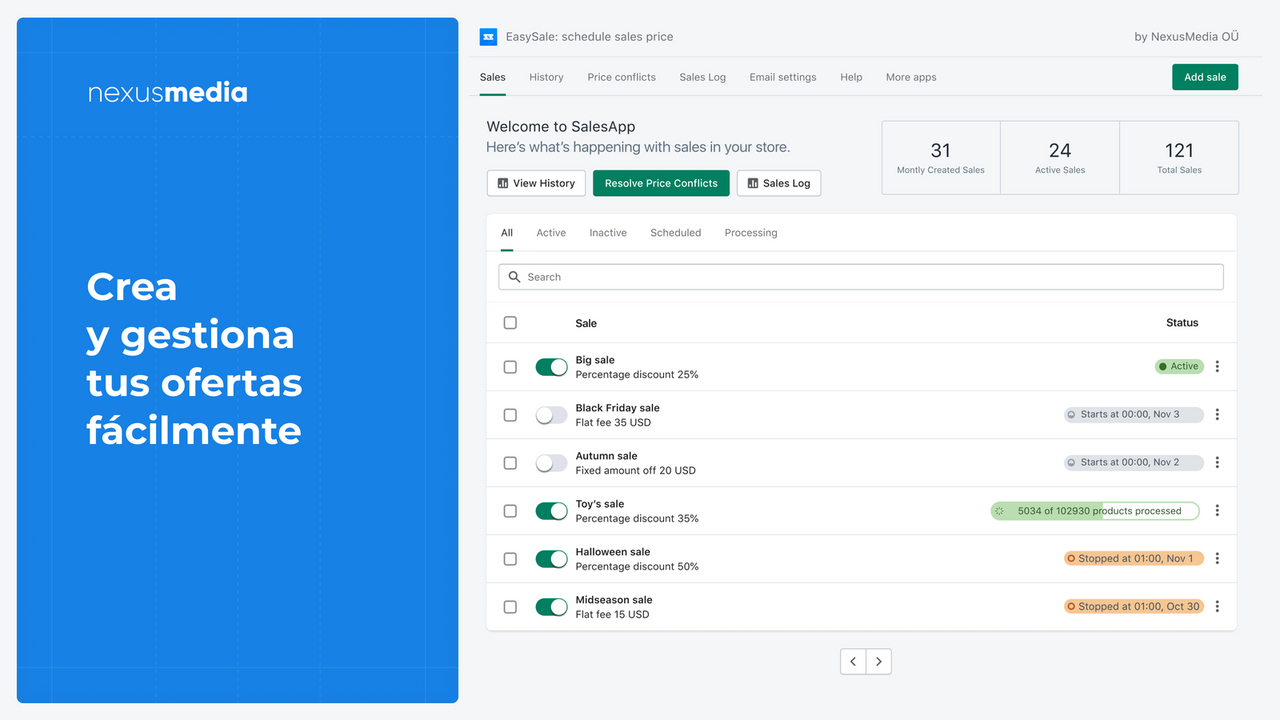Image resolution: width=1280 pixels, height=720 pixels.
Task: Turn off the Halloween sale toggle
Action: 552,559
